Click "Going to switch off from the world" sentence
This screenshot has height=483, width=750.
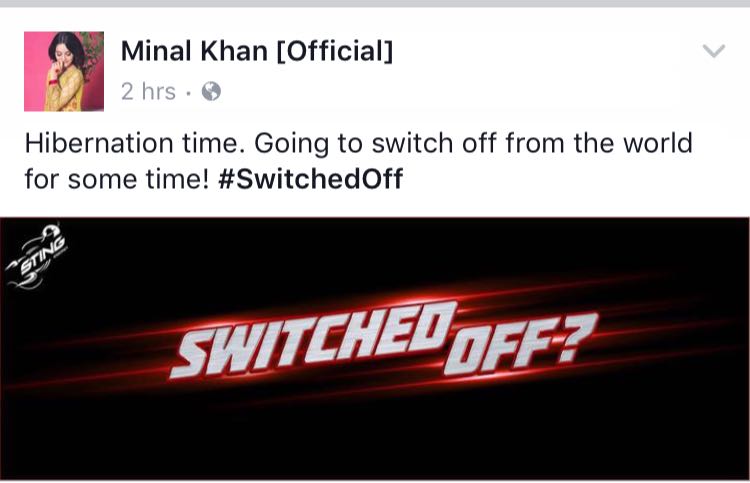[x=474, y=143]
